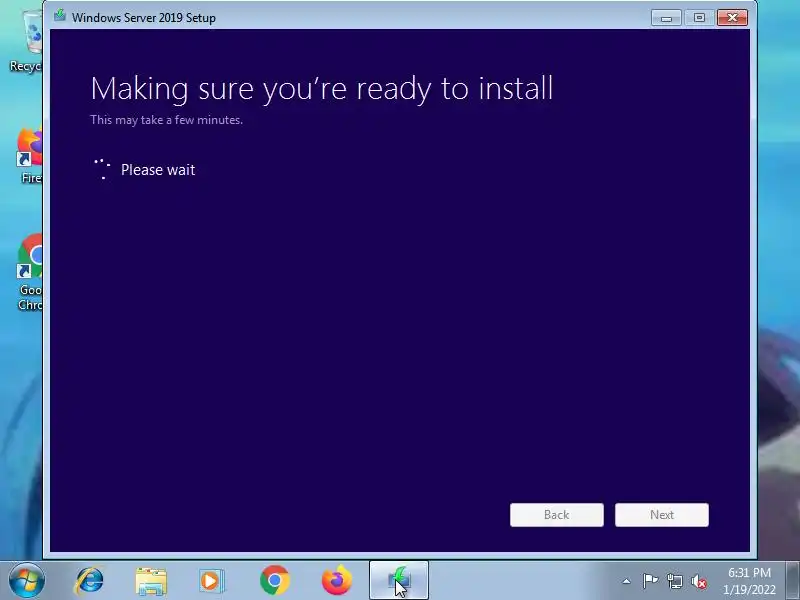Select the Windows Server Setup taskbar item
Image resolution: width=800 pixels, height=600 pixels.
point(398,581)
